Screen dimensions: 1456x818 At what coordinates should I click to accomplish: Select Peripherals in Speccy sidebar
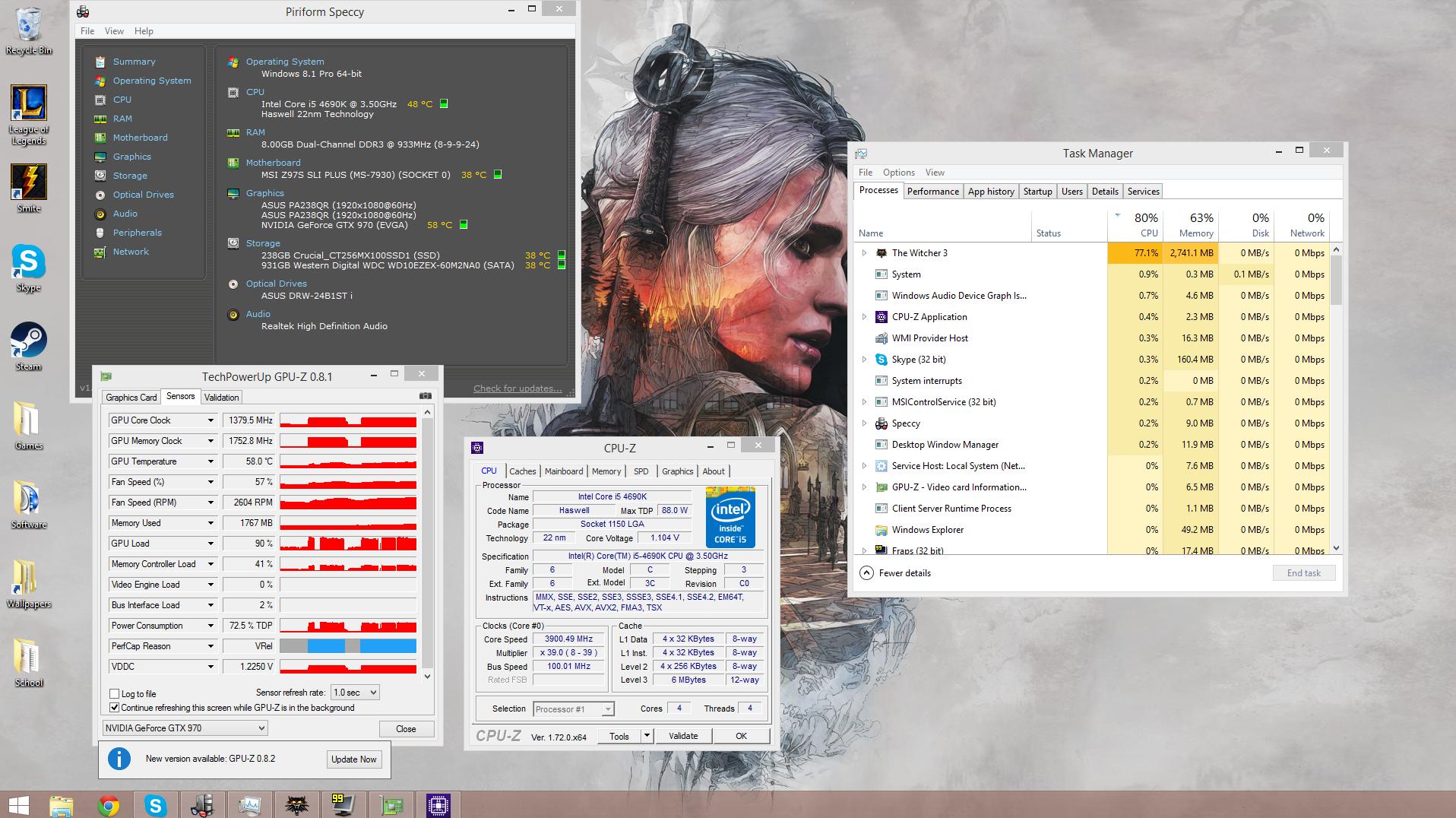point(137,233)
